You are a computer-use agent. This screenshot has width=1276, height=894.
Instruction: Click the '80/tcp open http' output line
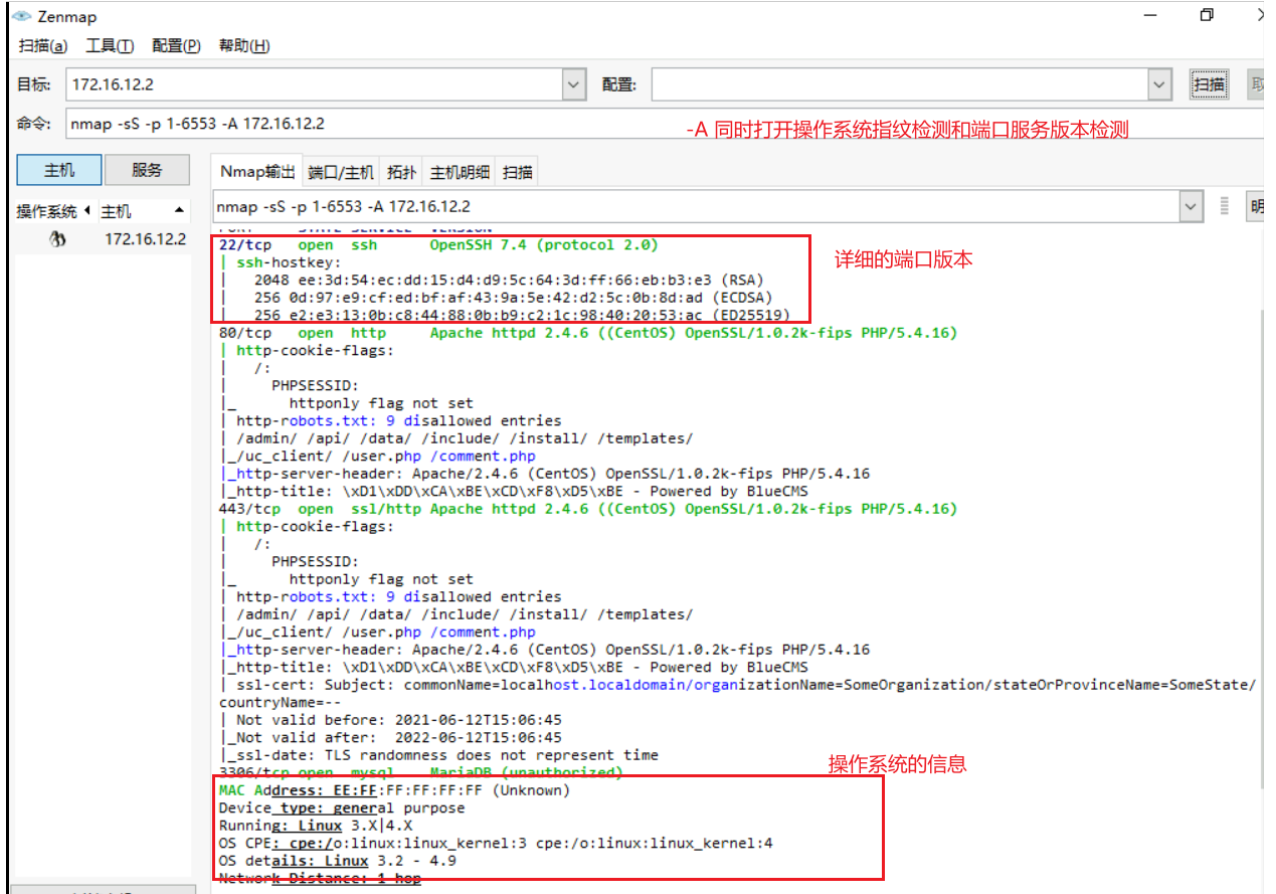click(588, 333)
